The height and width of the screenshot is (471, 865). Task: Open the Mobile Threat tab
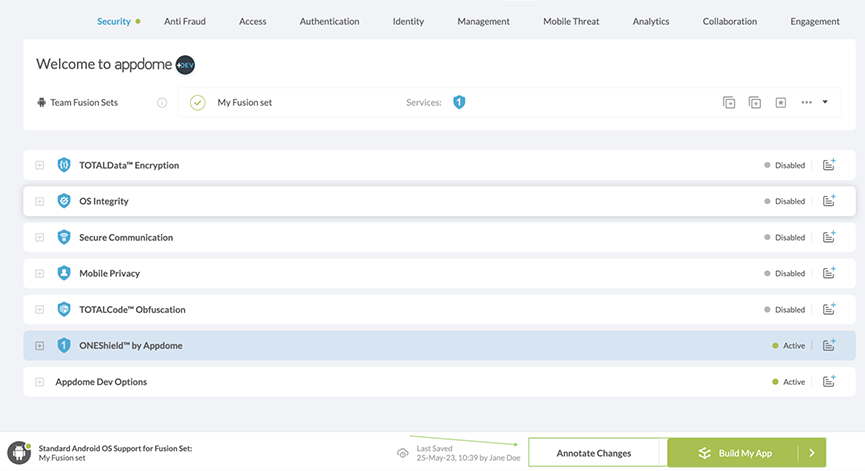[x=571, y=21]
